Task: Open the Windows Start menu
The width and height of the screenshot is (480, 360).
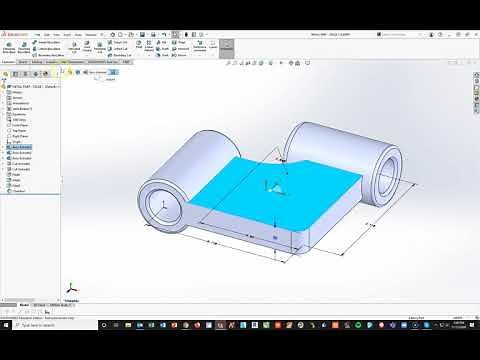Action: point(6,325)
